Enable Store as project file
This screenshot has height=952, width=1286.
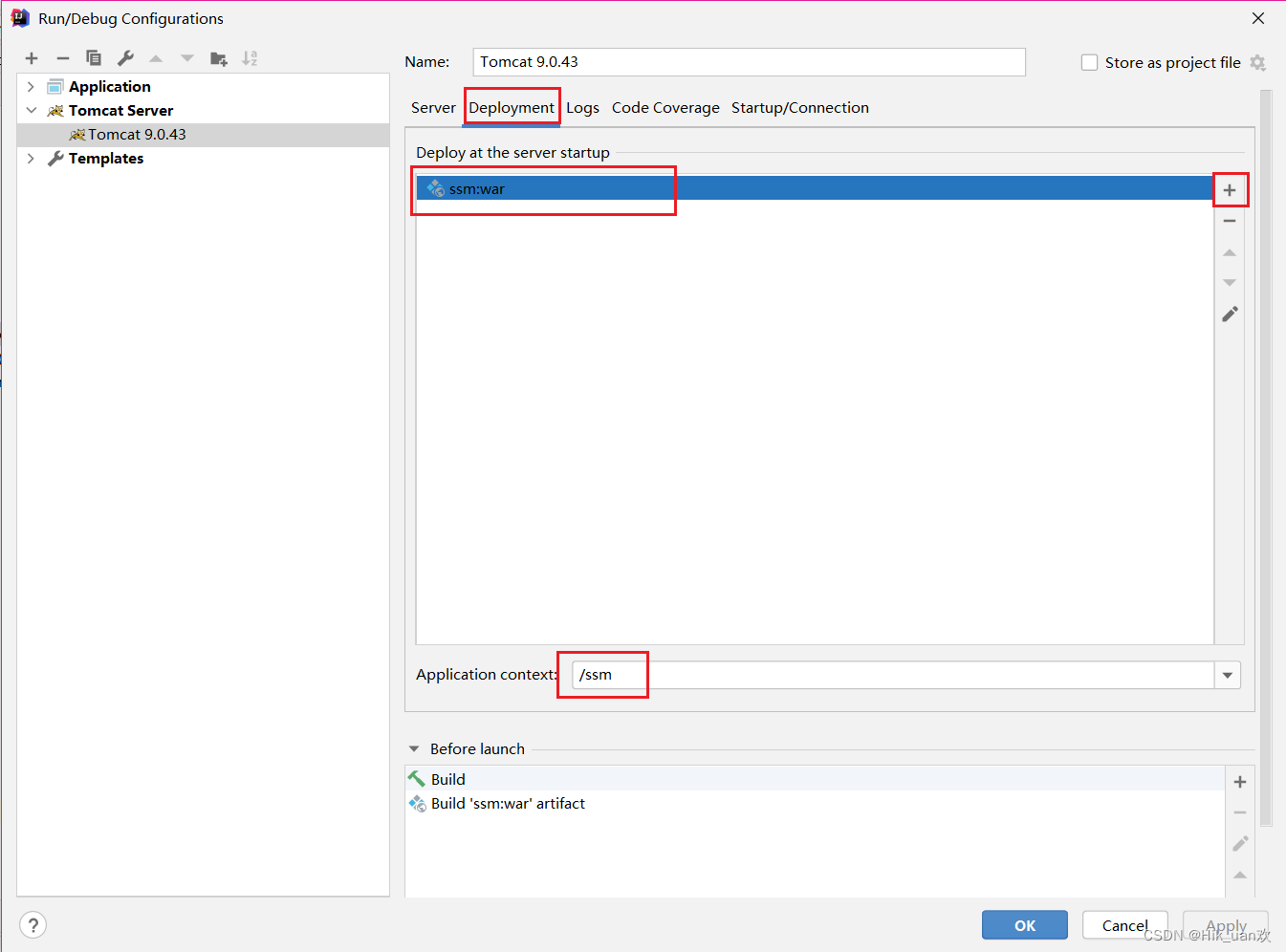[1089, 62]
